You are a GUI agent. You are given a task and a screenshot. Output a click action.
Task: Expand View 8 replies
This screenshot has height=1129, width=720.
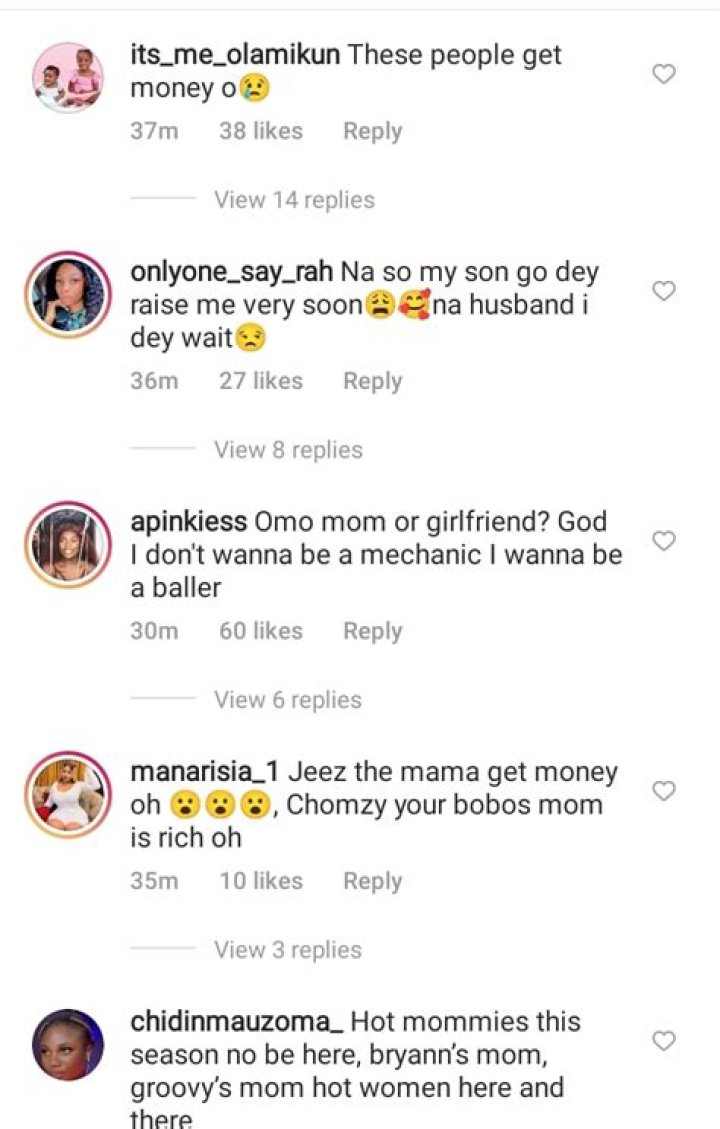pos(288,450)
